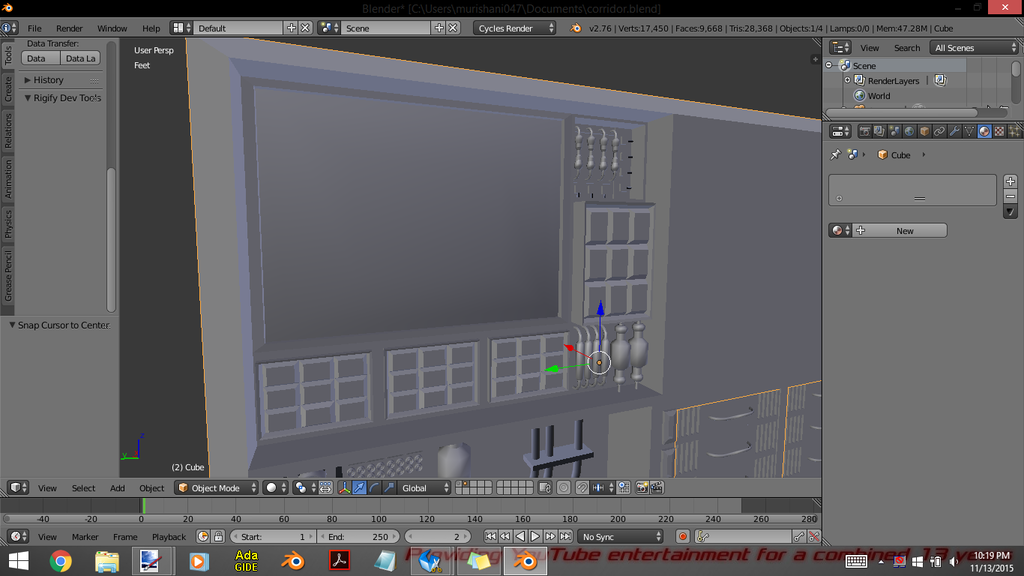Open the 3D viewport Add menu
1024x576 pixels.
coord(118,488)
